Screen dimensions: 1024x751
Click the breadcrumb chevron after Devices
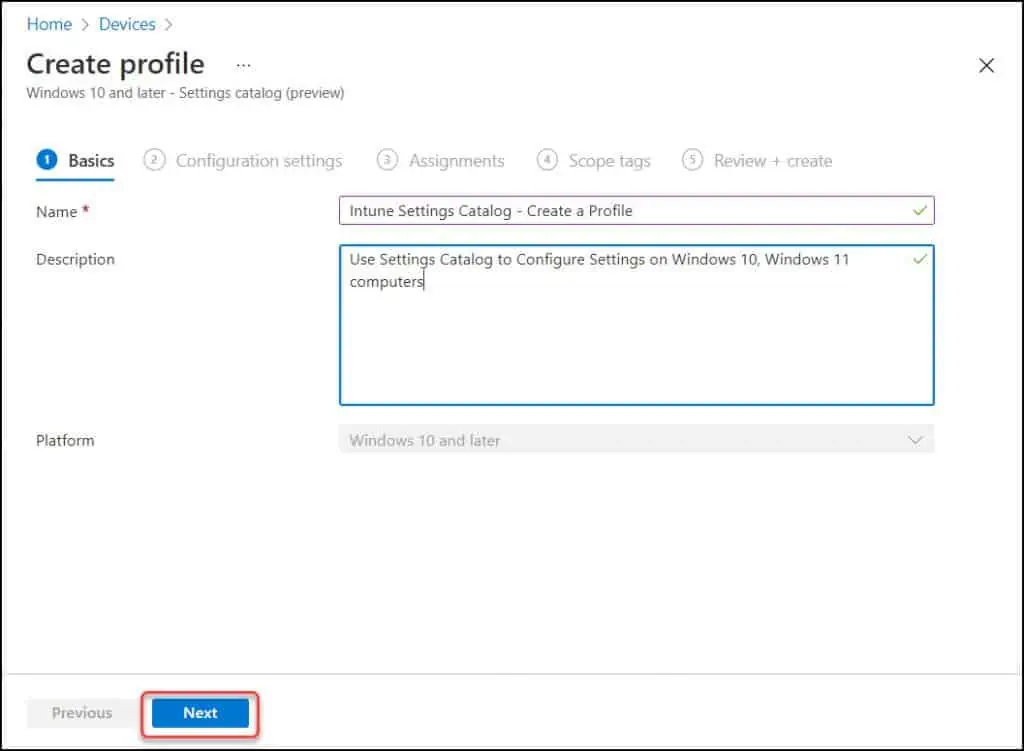point(168,25)
